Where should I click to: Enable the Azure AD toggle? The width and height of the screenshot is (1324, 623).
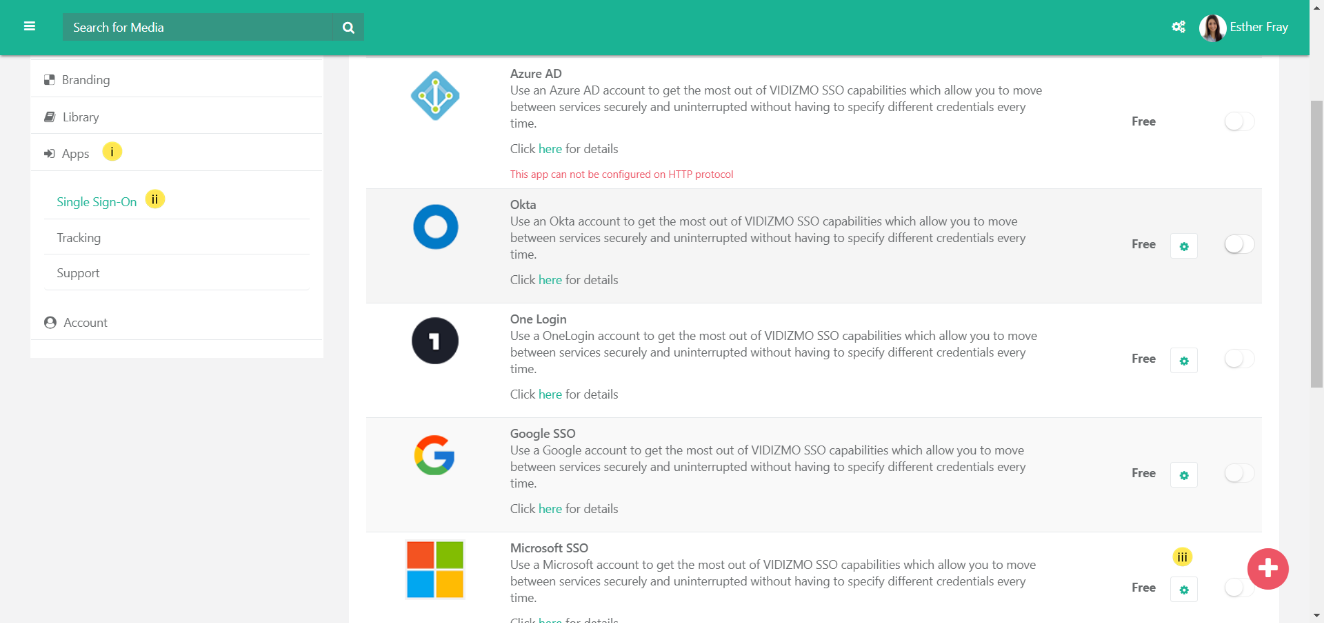[x=1238, y=122]
